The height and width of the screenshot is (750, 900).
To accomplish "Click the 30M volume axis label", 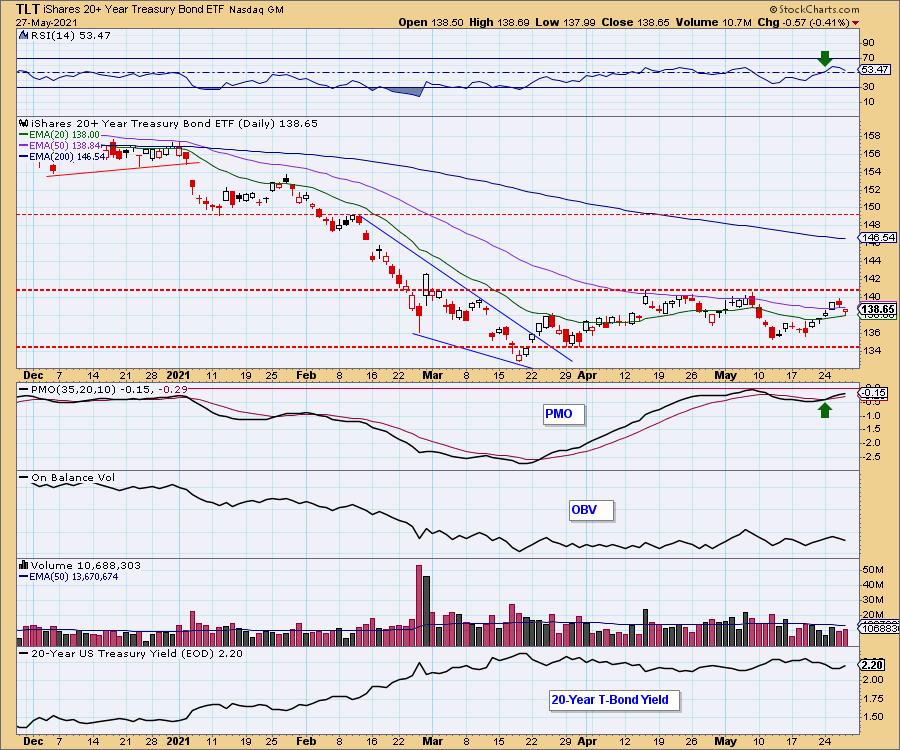I will 873,600.
